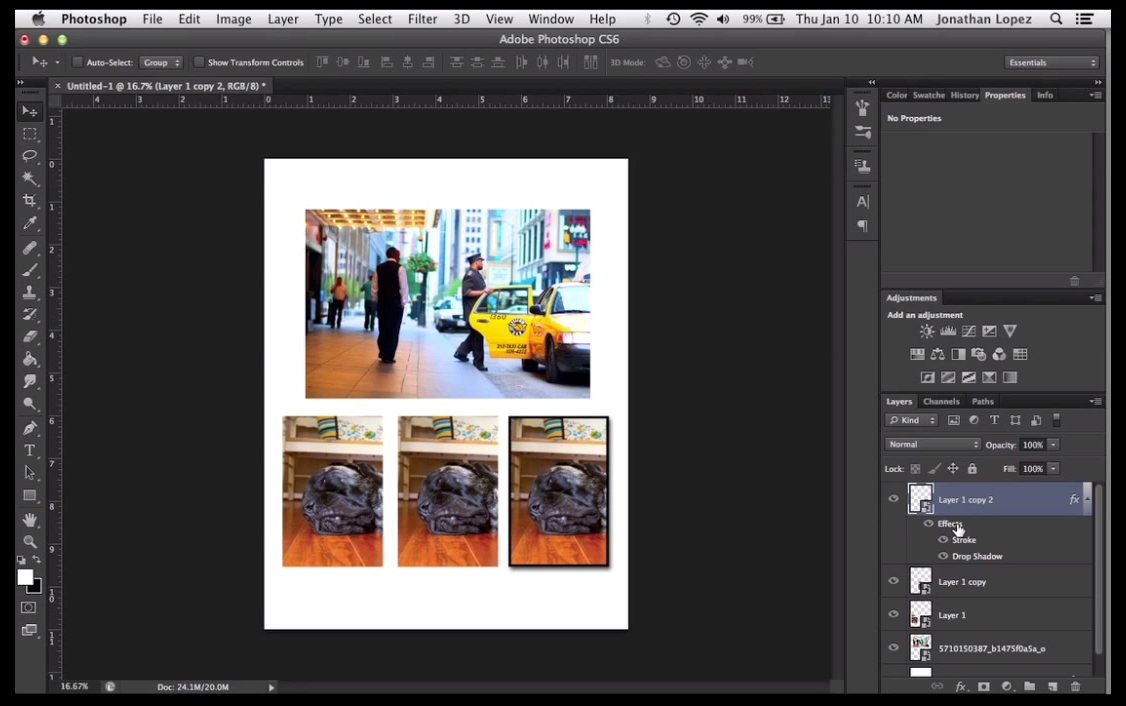Enable the Auto-Select checkbox
Screen dimensions: 1126x706
coord(77,62)
